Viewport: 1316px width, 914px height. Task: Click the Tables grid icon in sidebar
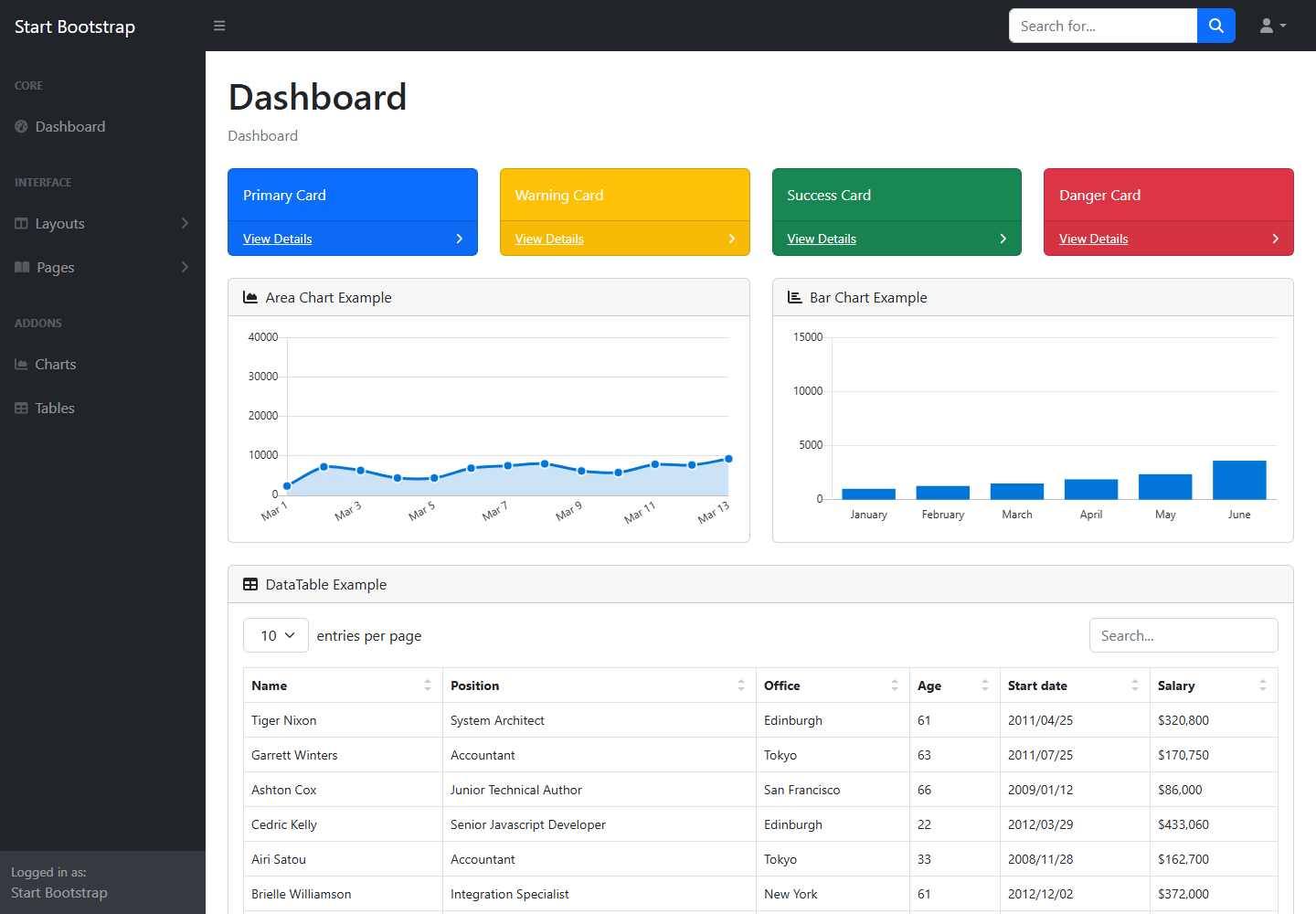21,408
